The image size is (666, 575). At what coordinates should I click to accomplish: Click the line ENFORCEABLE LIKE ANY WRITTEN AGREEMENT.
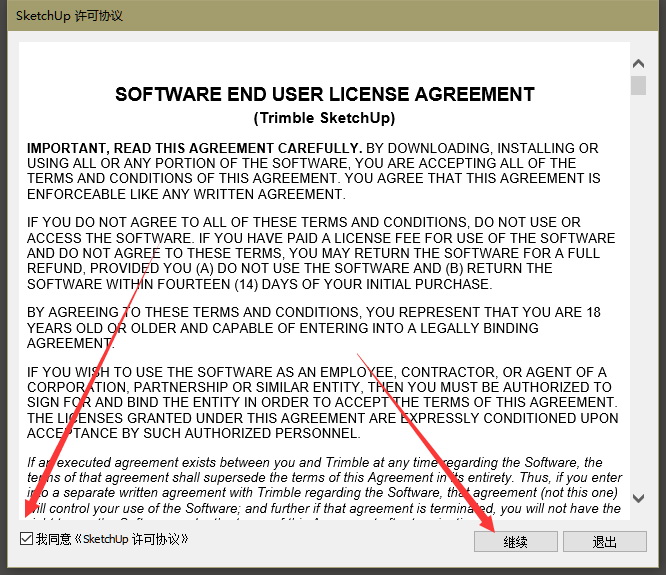coord(186,194)
